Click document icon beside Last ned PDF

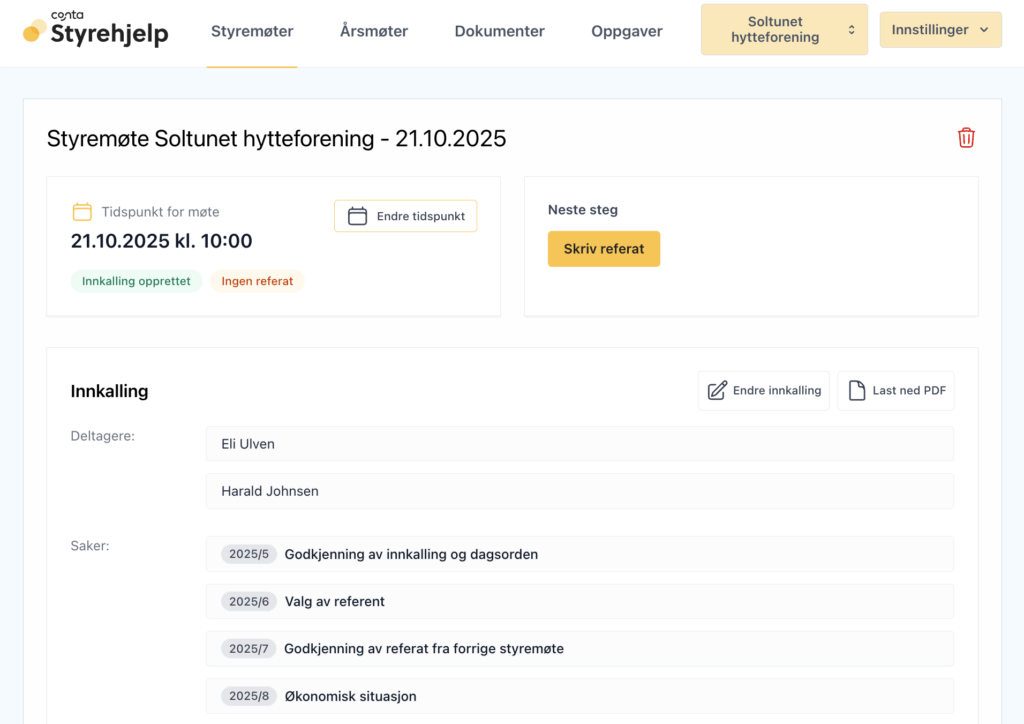(x=856, y=391)
